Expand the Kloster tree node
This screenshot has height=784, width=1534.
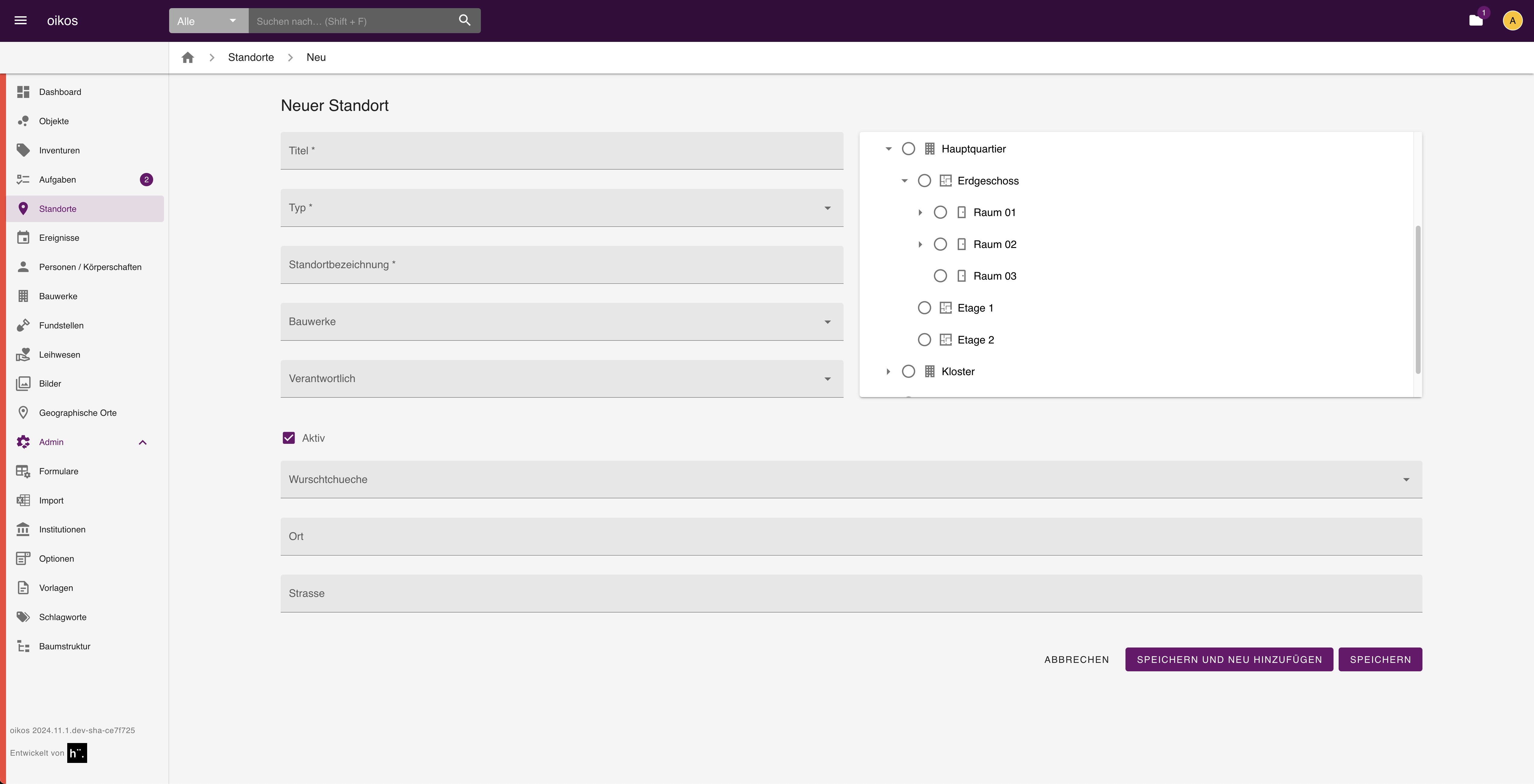[x=889, y=372]
